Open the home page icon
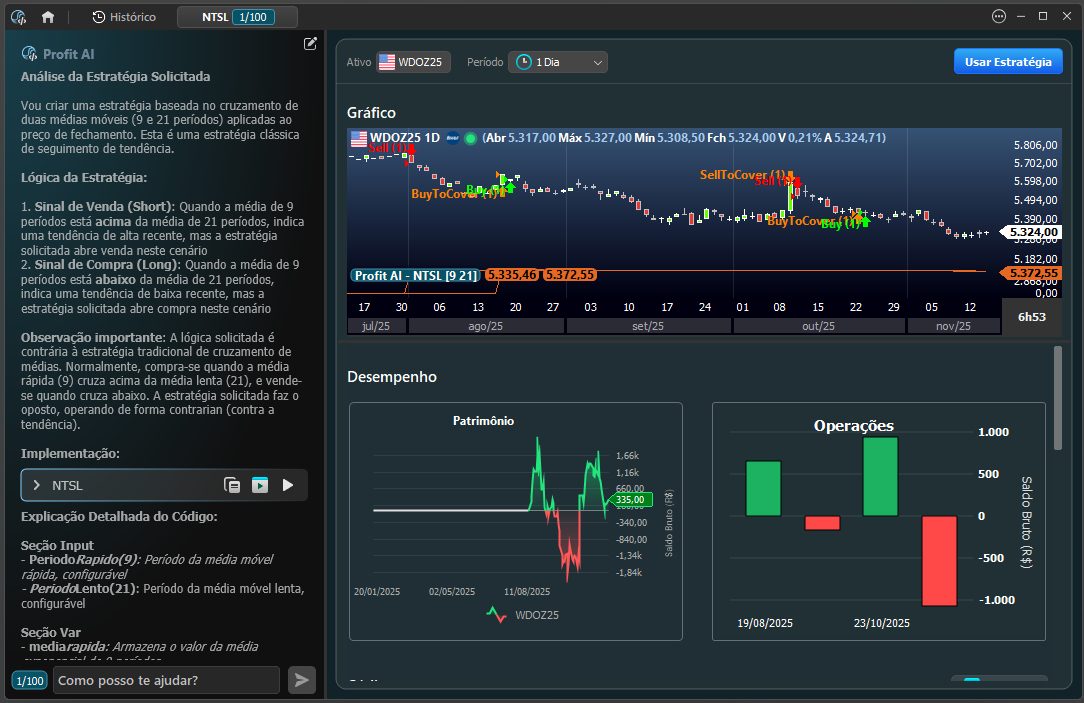Image resolution: width=1084 pixels, height=703 pixels. click(48, 17)
